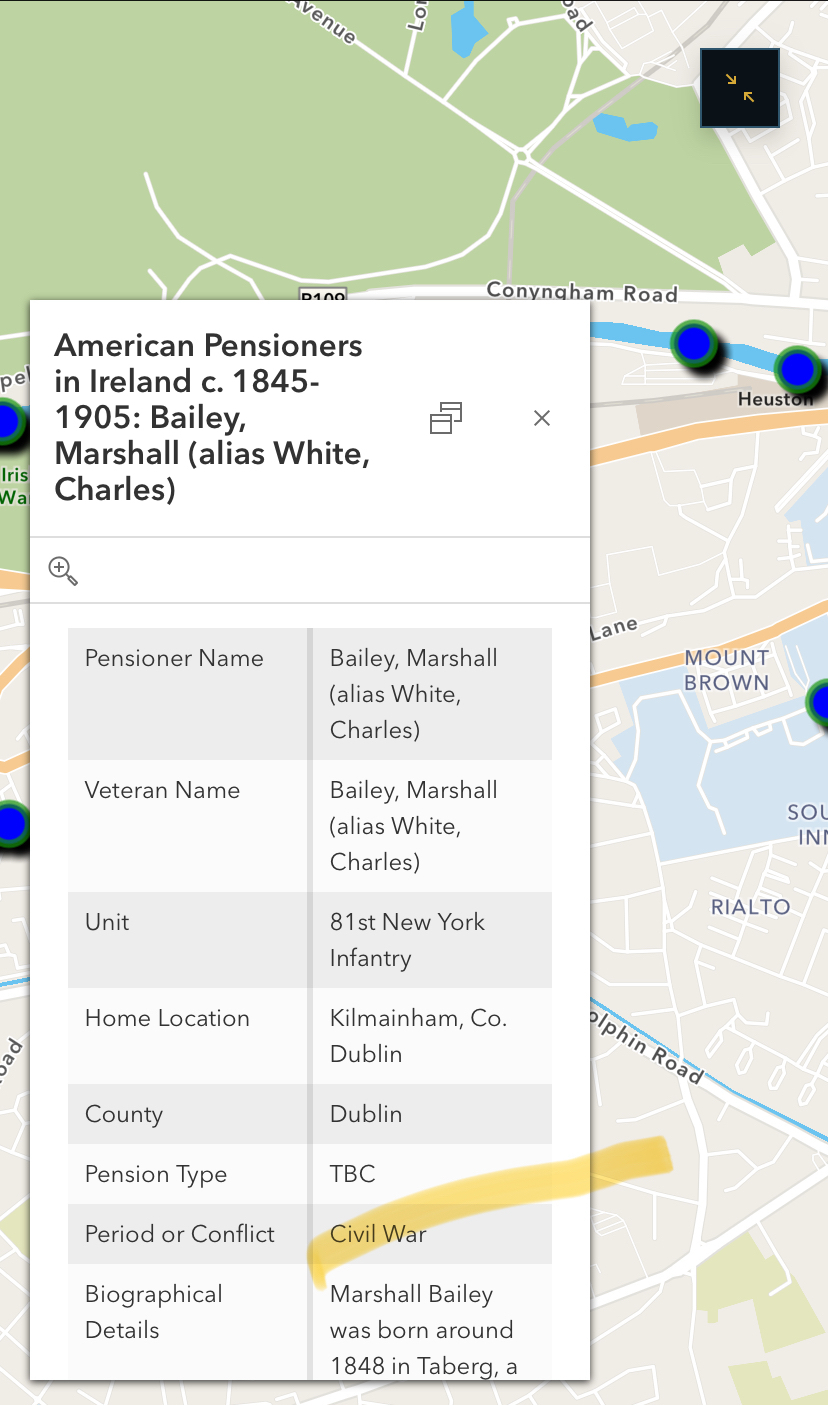Click the Heuston station label

coord(775,399)
